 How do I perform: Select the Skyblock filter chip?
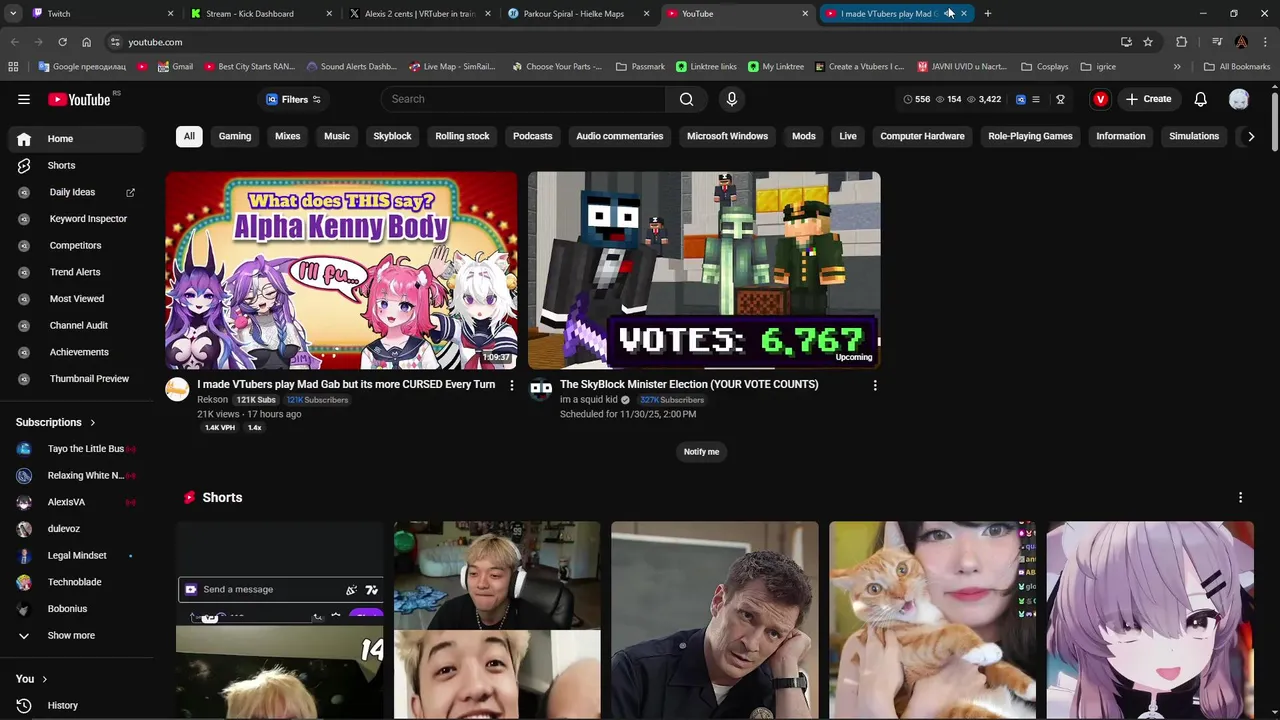tap(392, 136)
